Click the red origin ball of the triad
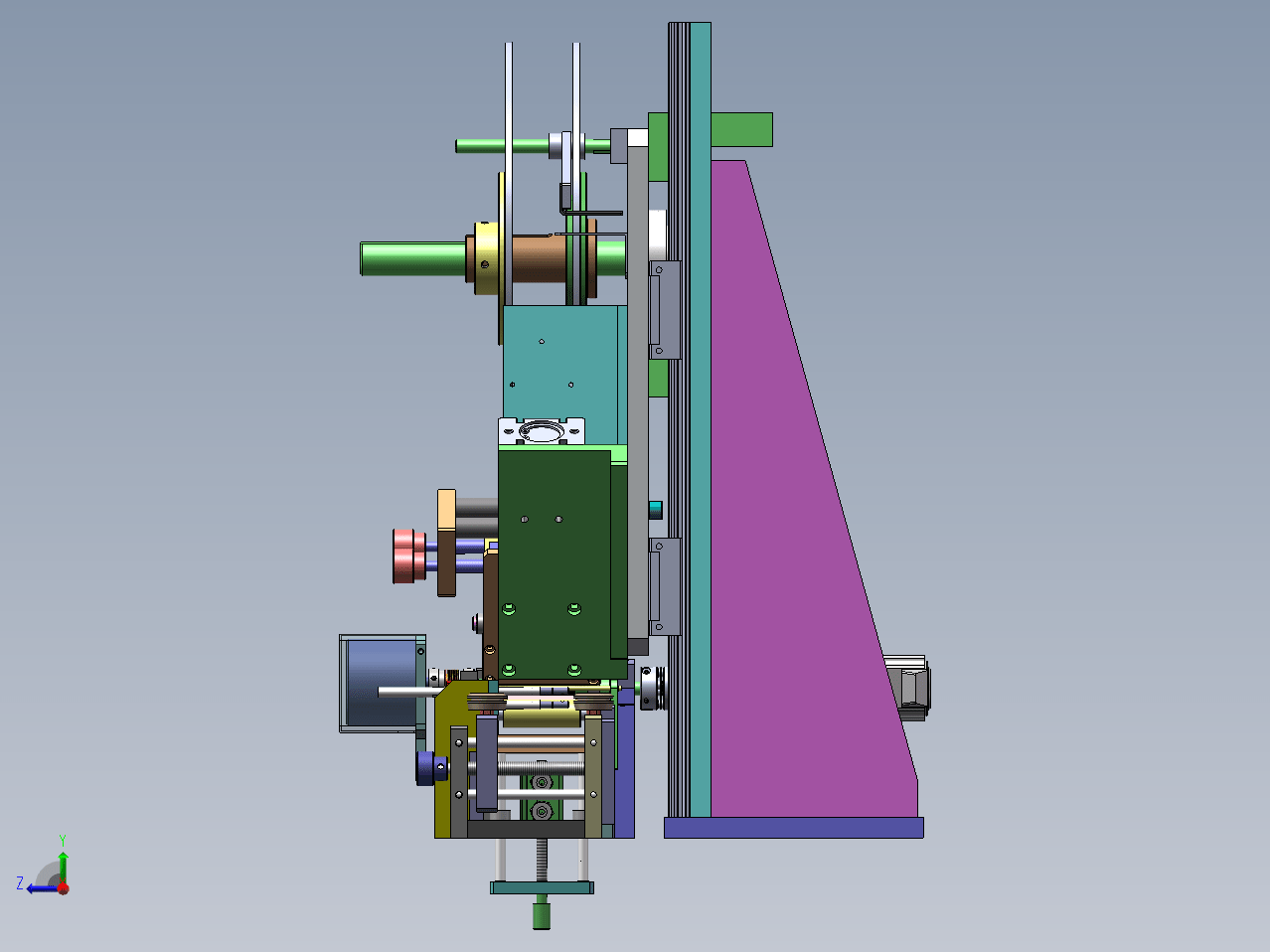Screen dimensions: 1270x952 (x=63, y=888)
